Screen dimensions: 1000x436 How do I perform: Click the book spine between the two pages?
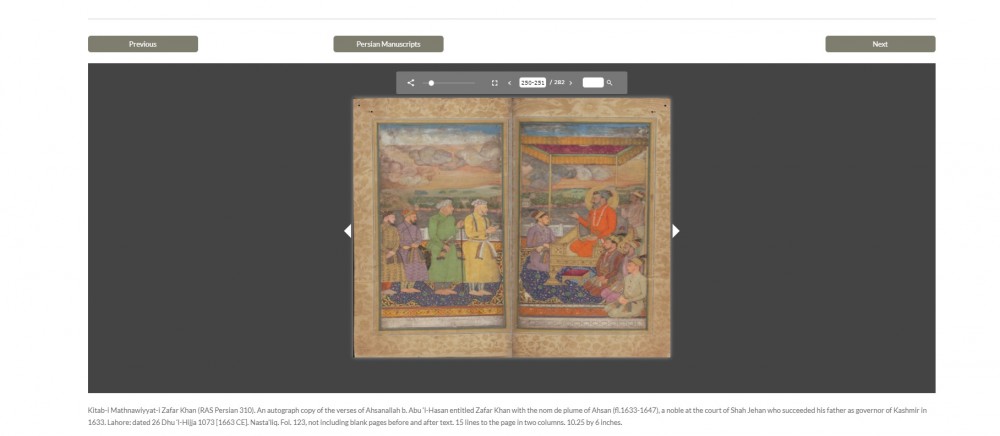point(512,228)
